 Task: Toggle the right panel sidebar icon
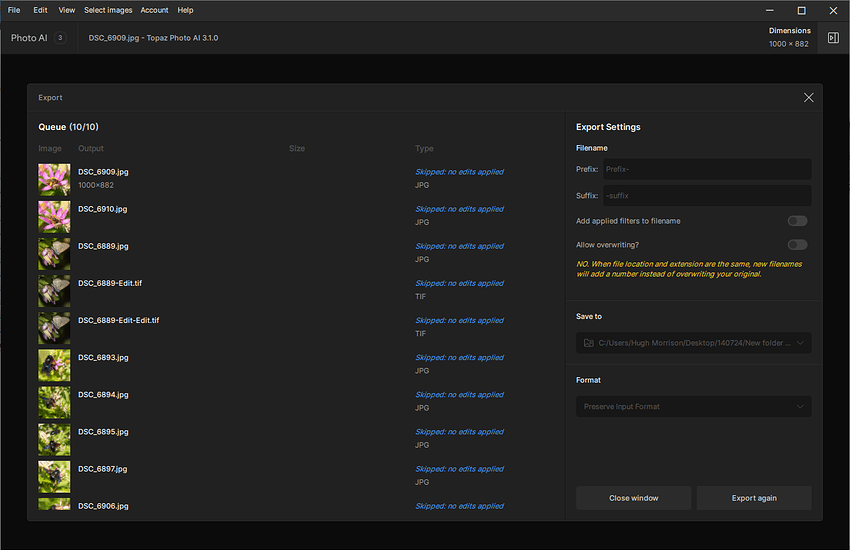point(833,37)
